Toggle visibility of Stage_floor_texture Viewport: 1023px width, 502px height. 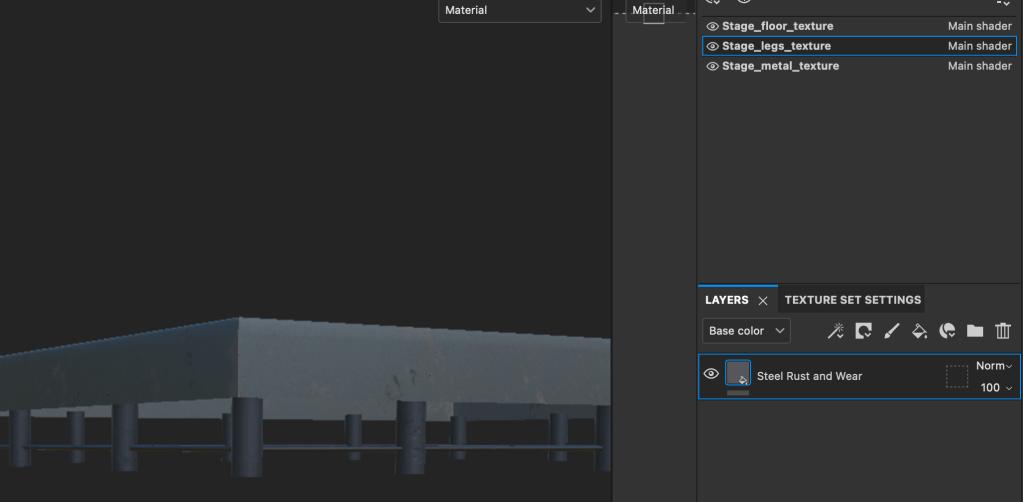click(x=712, y=26)
